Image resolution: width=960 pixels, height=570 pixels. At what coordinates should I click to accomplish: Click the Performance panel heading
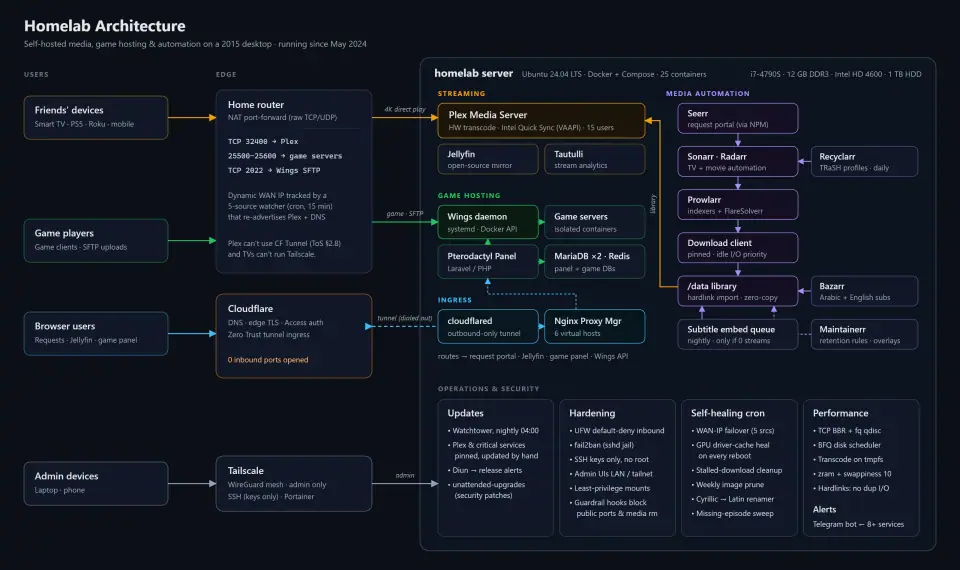840,413
